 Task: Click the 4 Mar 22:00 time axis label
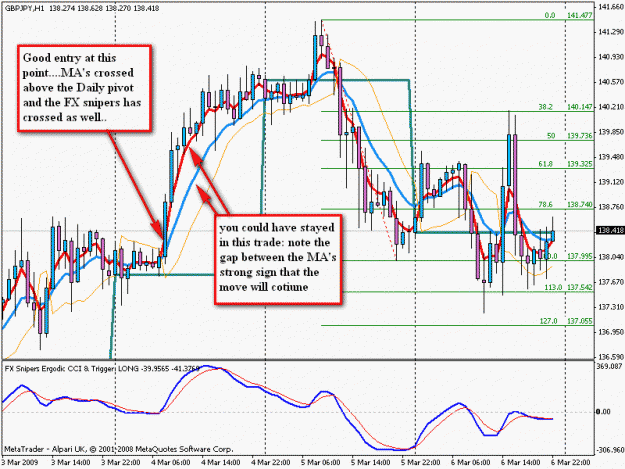271,463
